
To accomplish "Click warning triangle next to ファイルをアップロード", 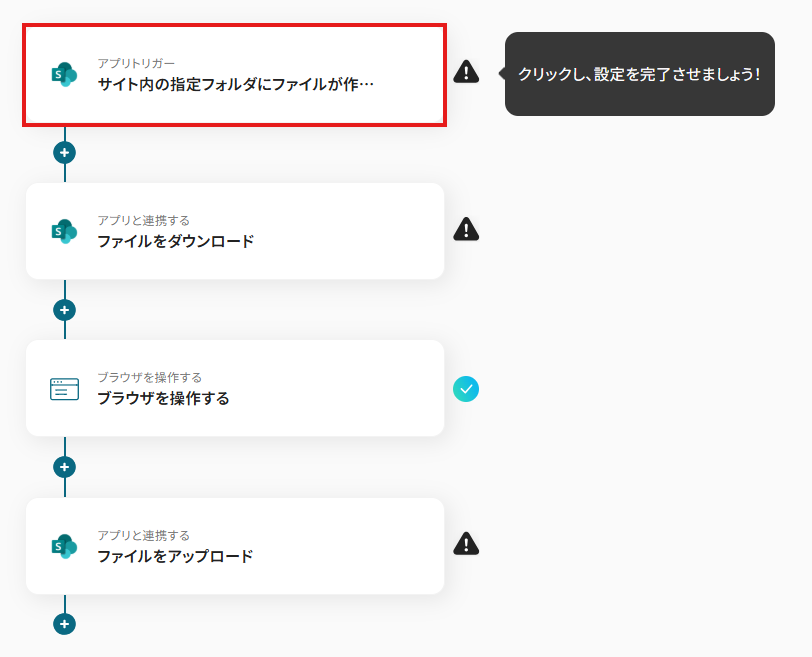I will [x=466, y=544].
